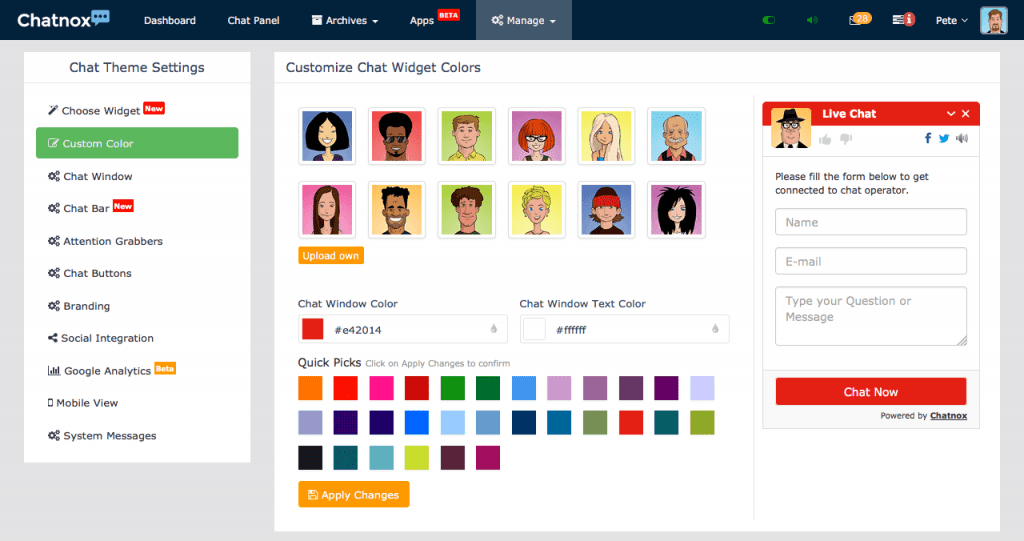Toggle the sound icon in Live Chat widget

click(x=962, y=138)
